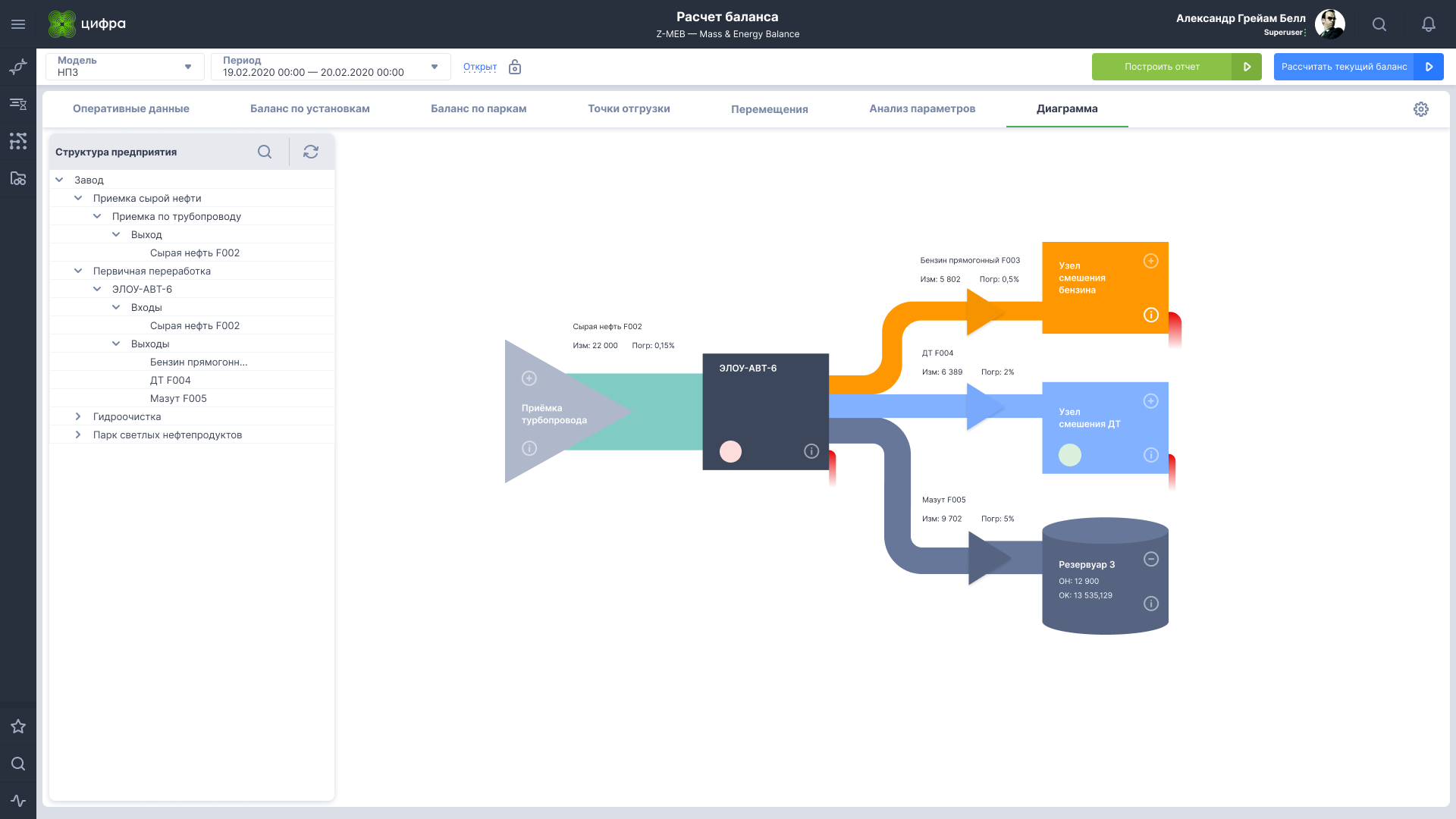Open diagram settings with the gear icon

(x=1420, y=109)
